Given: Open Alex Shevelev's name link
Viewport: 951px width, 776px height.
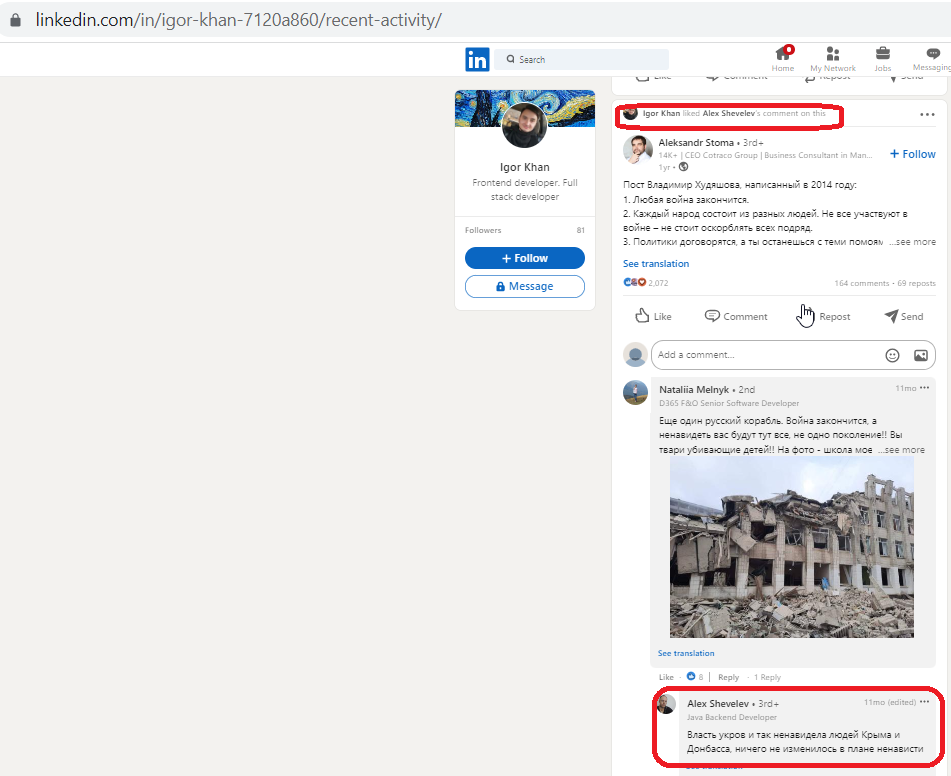Looking at the screenshot, I should [717, 703].
